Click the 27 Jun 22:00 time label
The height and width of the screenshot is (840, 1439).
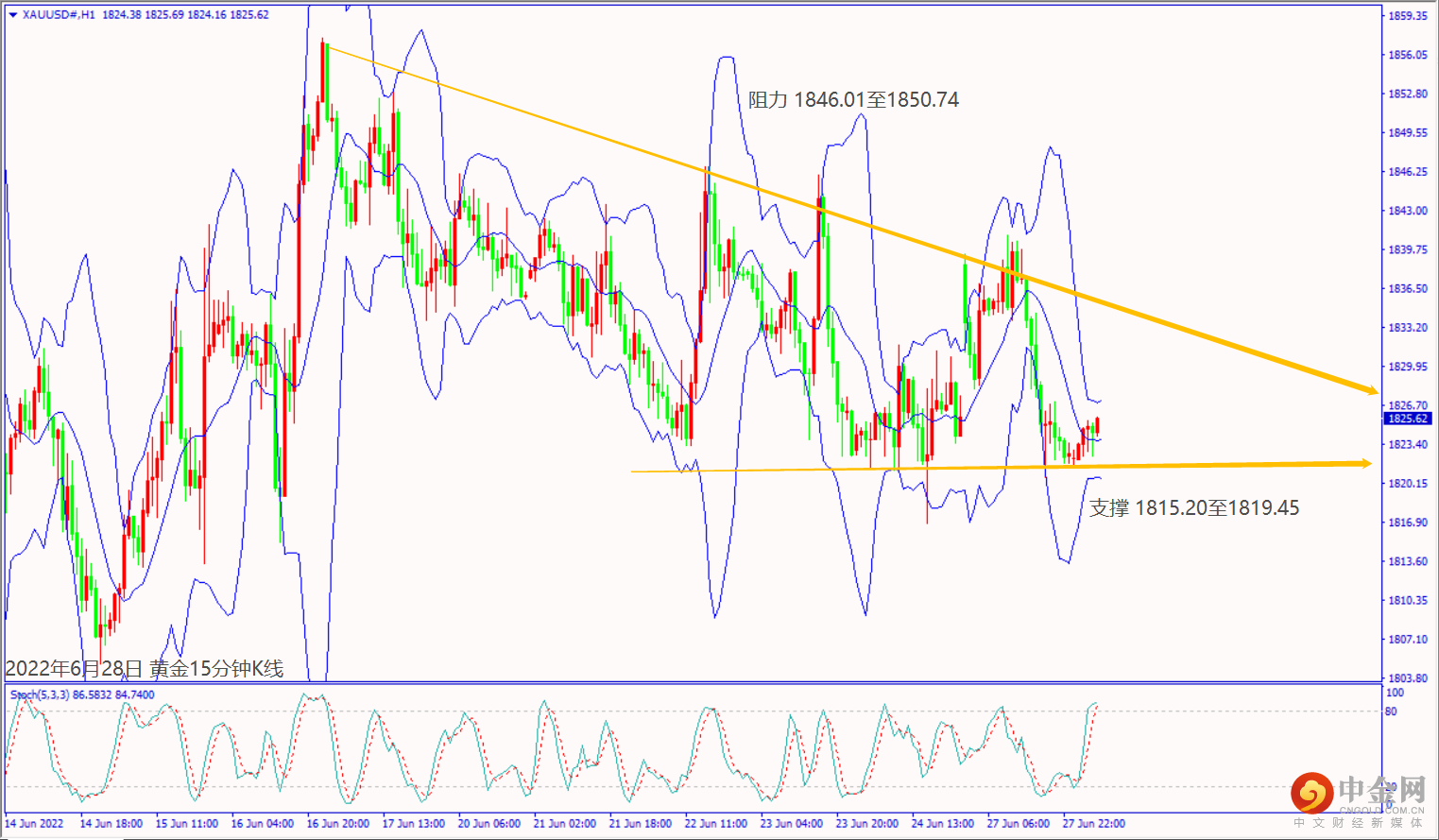[1094, 824]
